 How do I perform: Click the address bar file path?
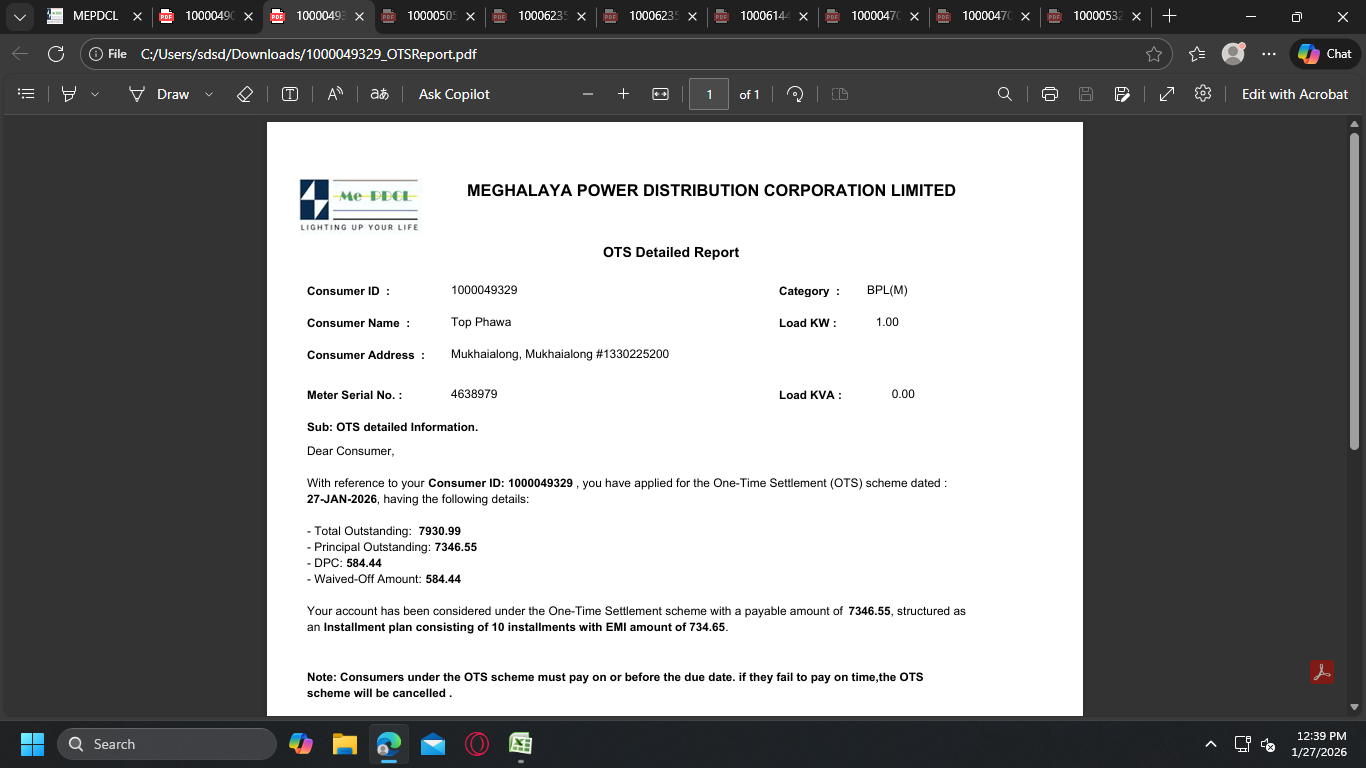pos(309,54)
